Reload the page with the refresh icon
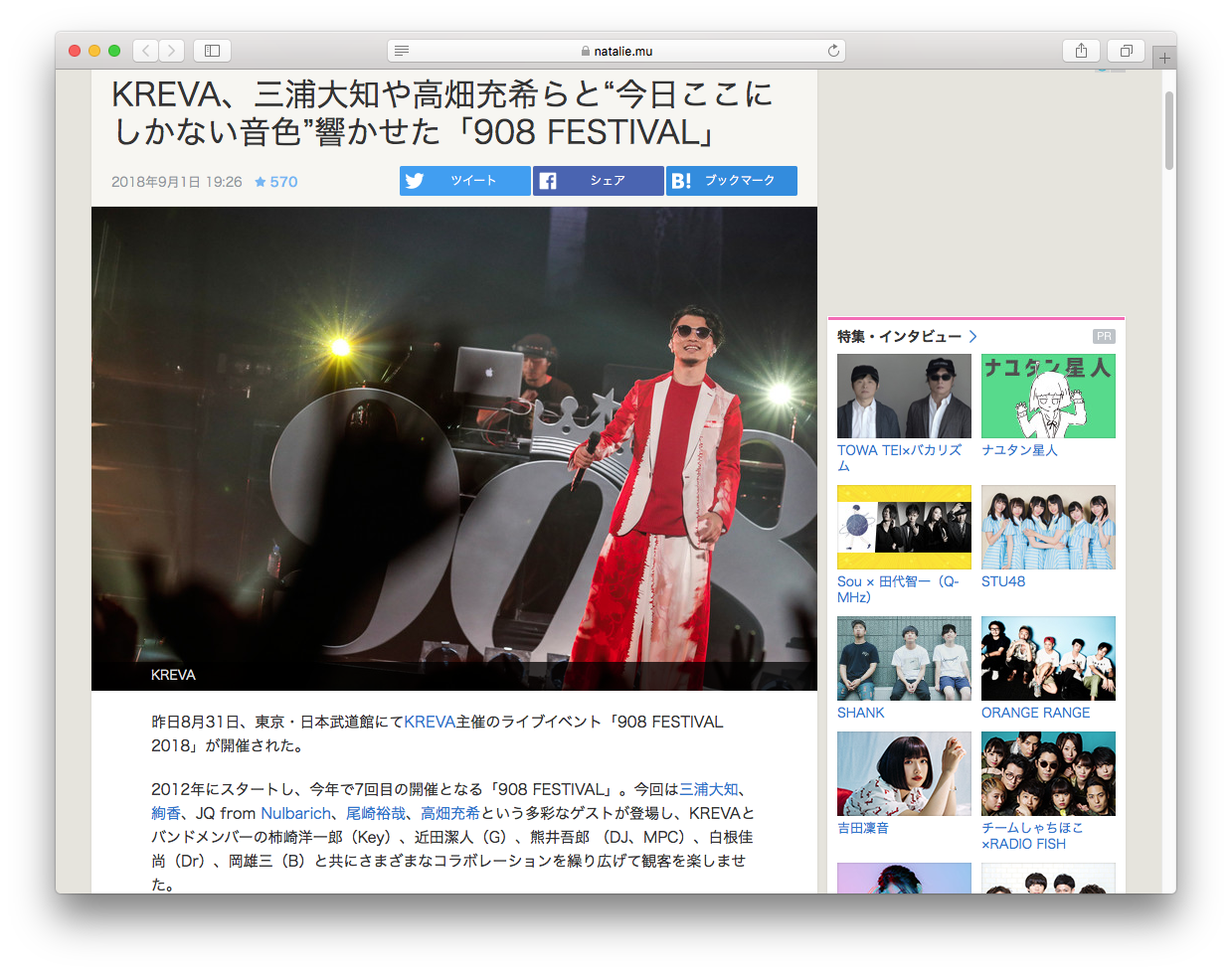 click(833, 51)
